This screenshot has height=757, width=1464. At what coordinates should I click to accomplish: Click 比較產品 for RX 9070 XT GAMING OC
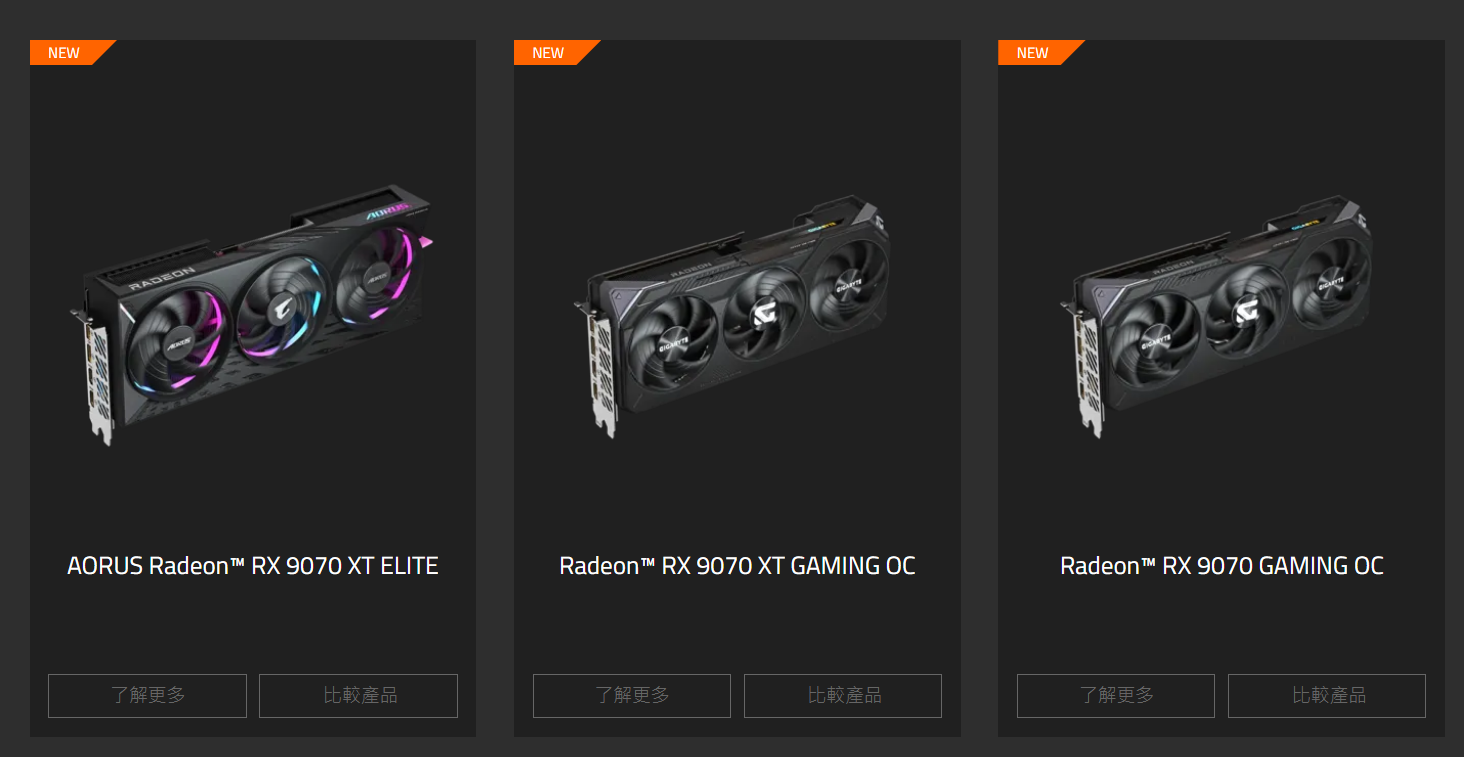(843, 696)
